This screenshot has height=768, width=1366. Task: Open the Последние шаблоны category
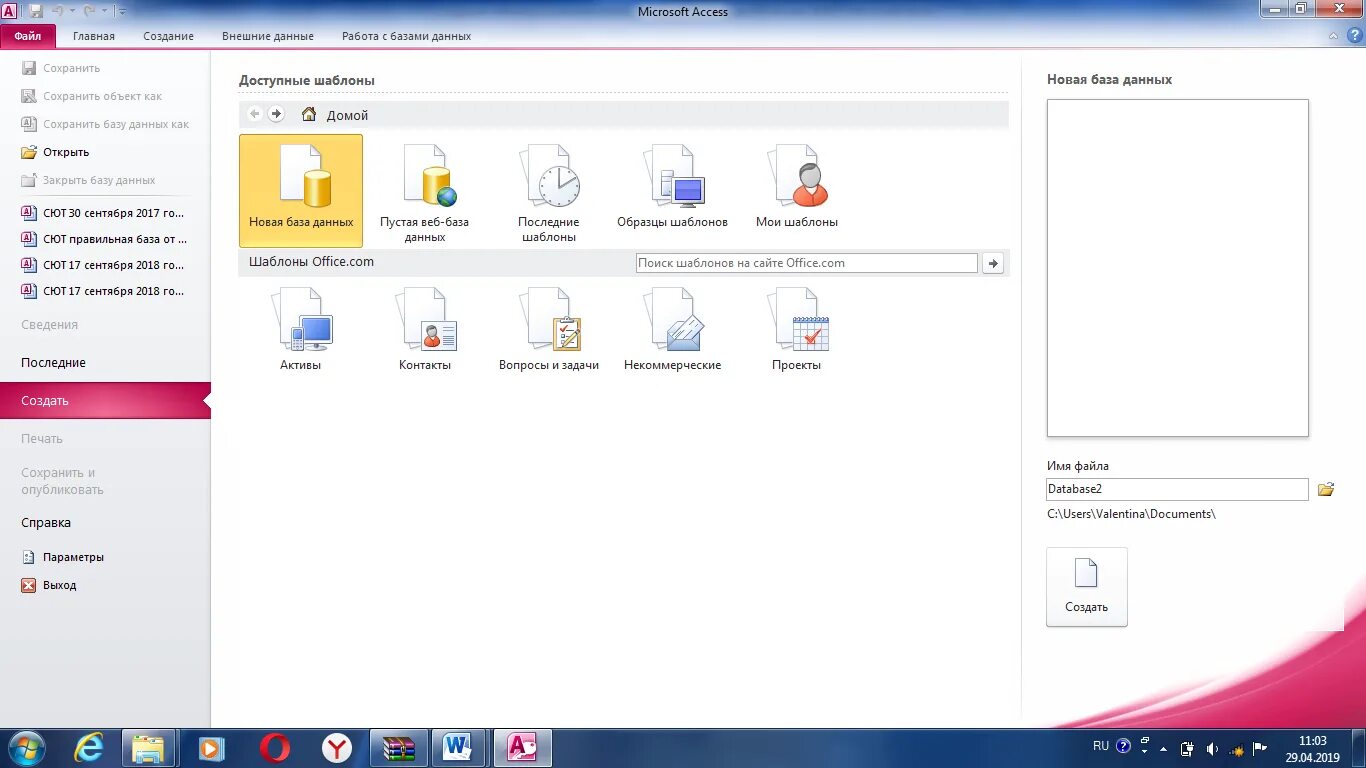click(549, 193)
